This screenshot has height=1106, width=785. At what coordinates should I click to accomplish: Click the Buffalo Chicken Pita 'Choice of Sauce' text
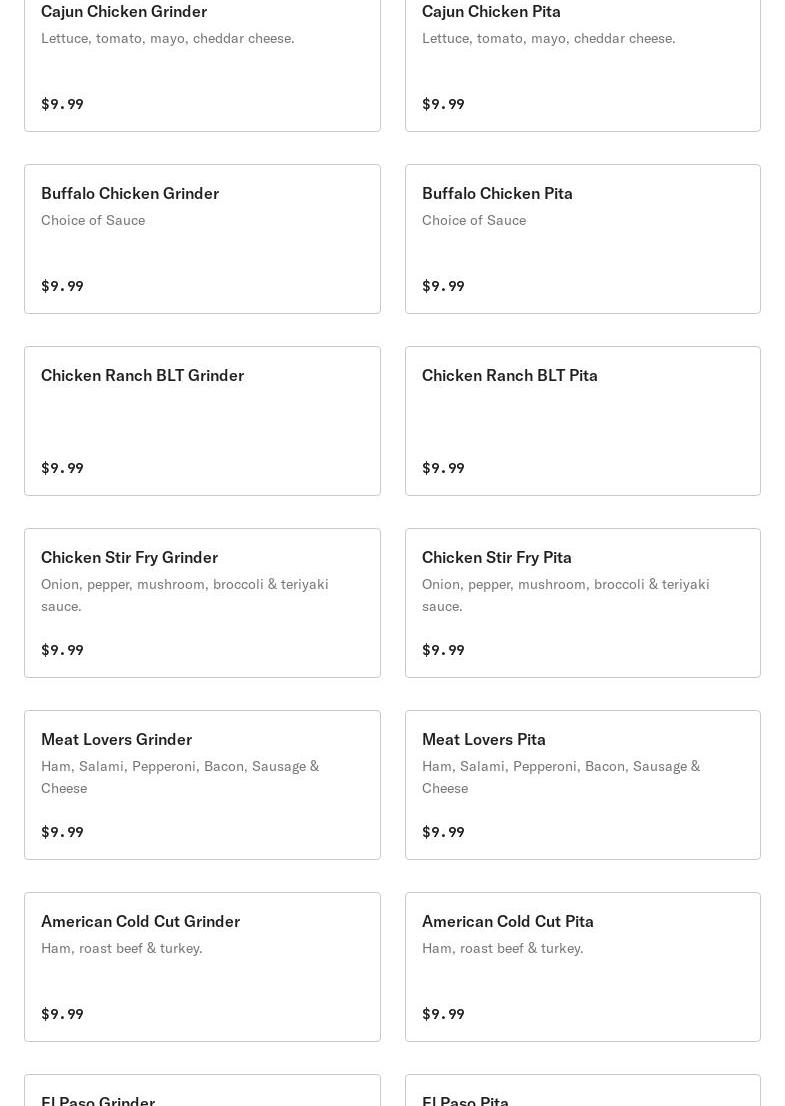pyautogui.click(x=473, y=220)
